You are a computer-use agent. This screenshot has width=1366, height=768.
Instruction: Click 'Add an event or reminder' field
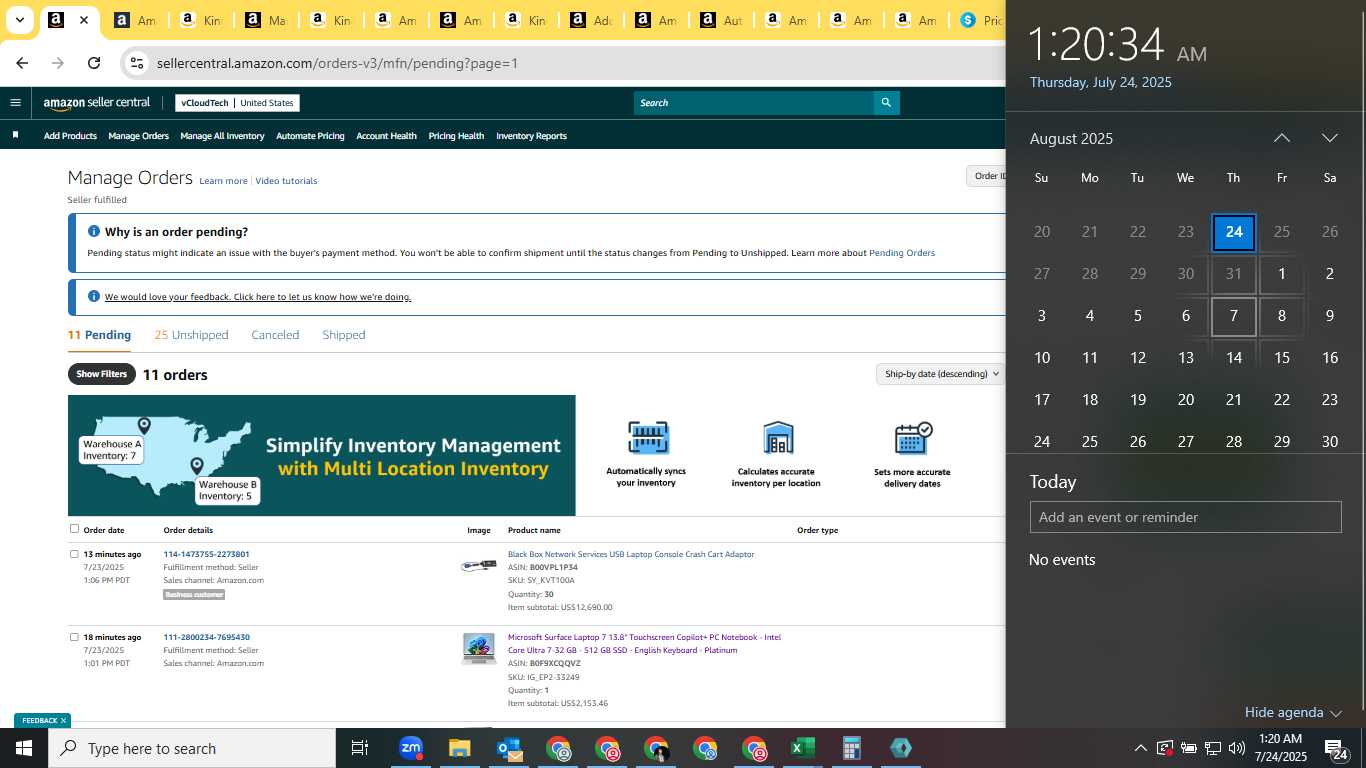1185,517
